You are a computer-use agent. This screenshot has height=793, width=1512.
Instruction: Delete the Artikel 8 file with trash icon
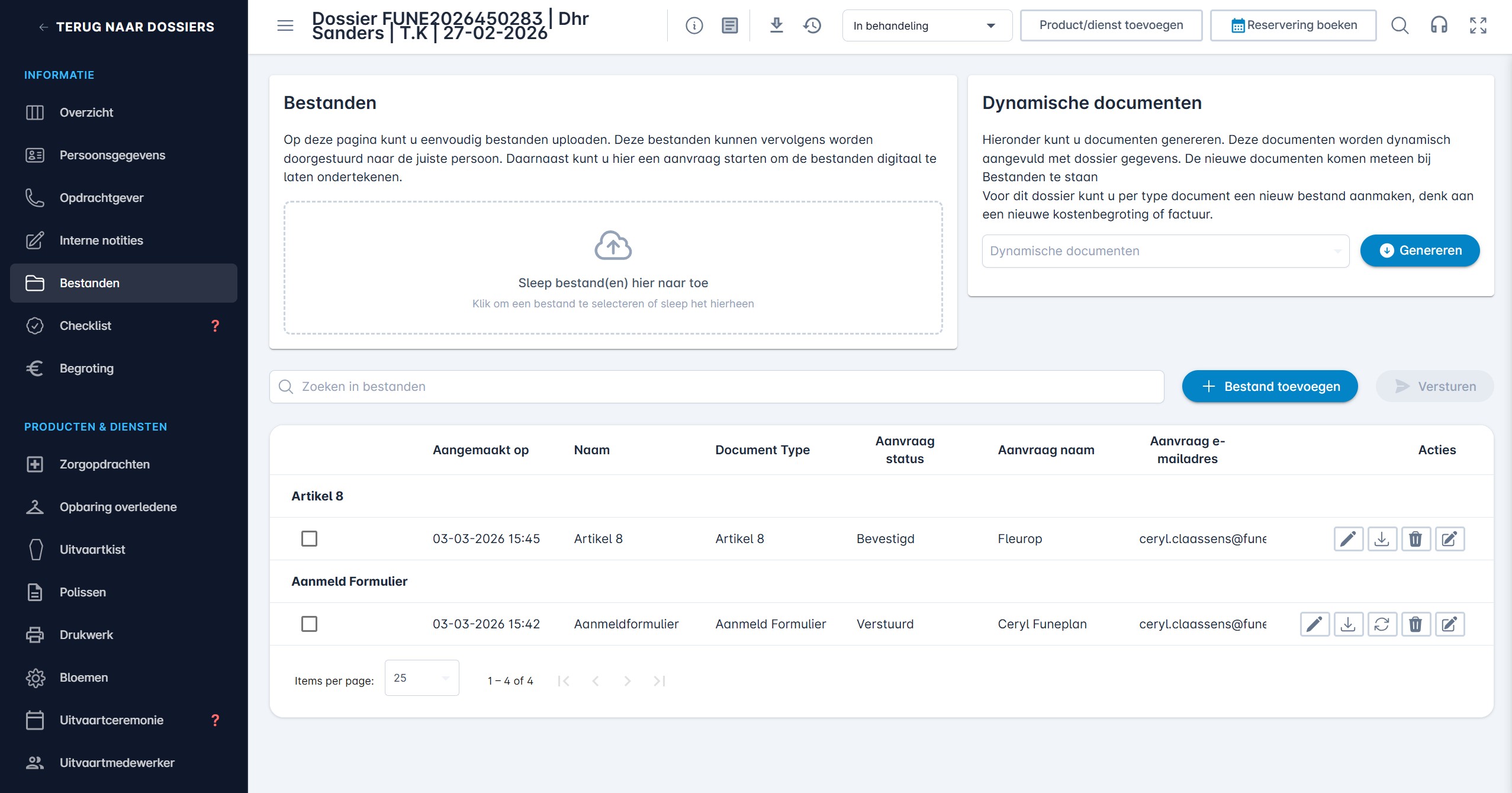(x=1415, y=539)
